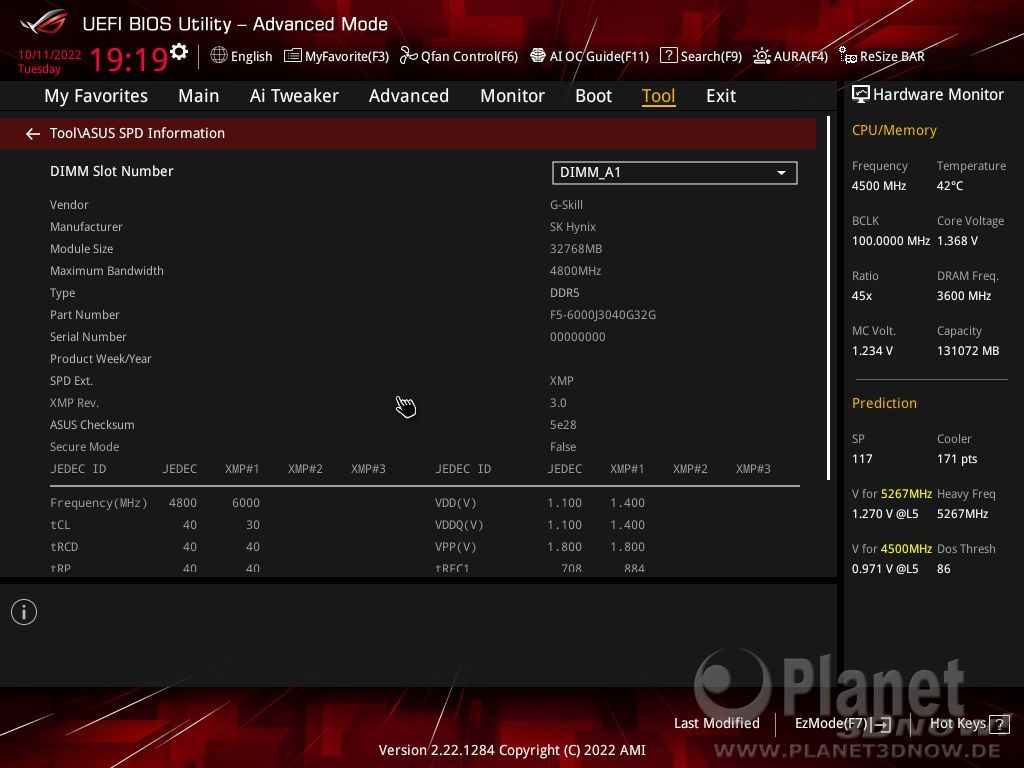
Task: Click the Capacity 131072 MB reading
Action: point(968,351)
